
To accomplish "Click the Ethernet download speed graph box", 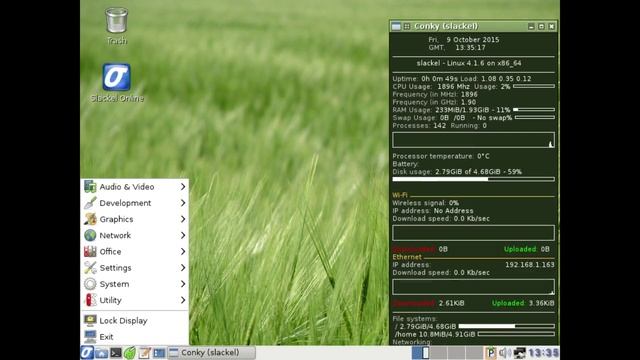I will click(x=473, y=287).
